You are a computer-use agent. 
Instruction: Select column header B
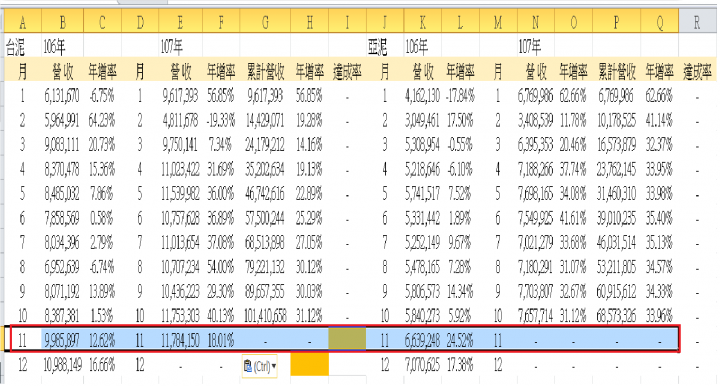(62, 22)
